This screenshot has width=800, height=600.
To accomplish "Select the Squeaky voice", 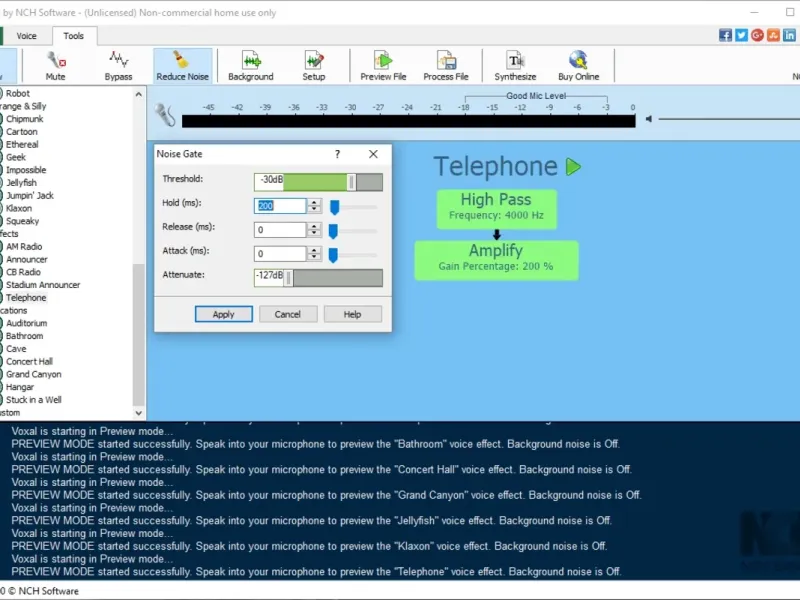I will [22, 221].
